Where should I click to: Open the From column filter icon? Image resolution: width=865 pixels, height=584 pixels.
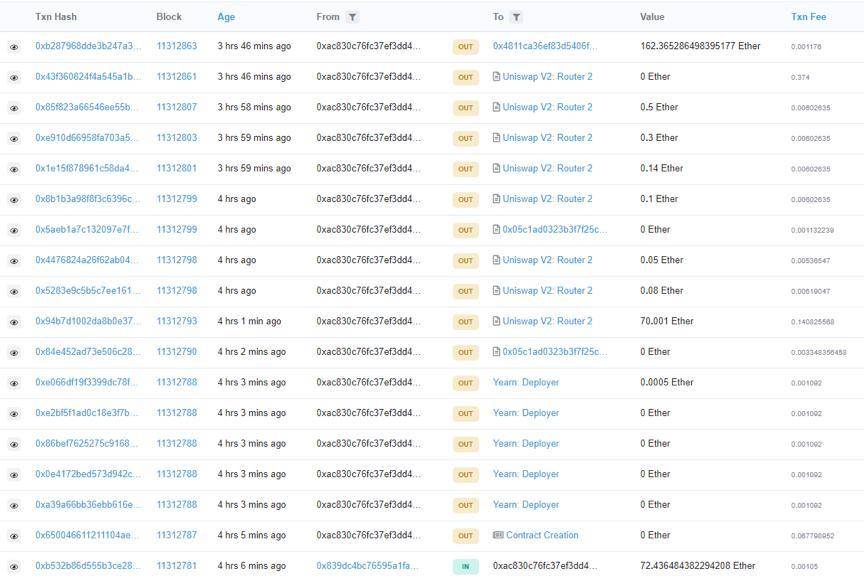coord(352,17)
